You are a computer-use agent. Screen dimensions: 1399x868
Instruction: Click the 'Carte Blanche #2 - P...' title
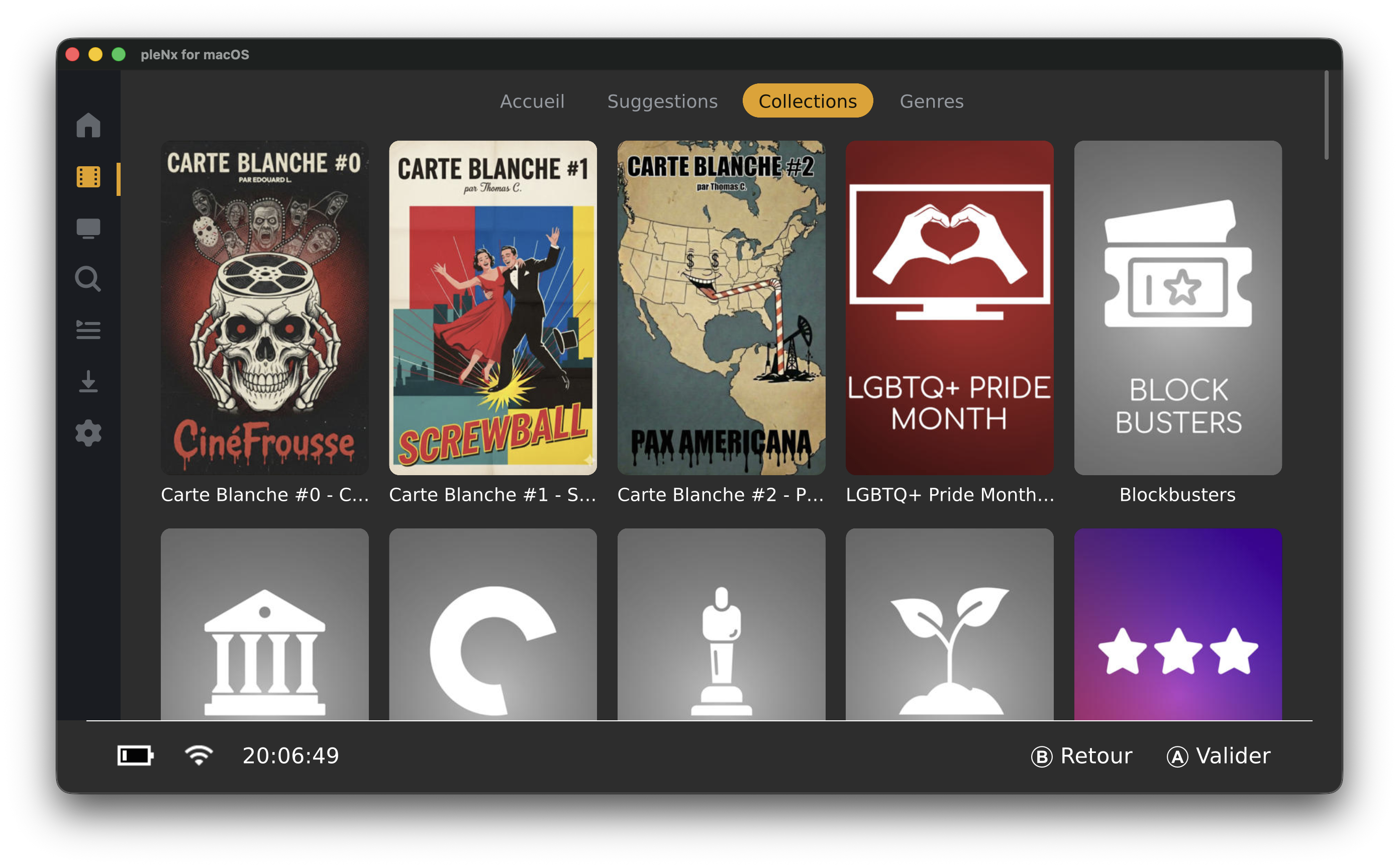click(721, 494)
